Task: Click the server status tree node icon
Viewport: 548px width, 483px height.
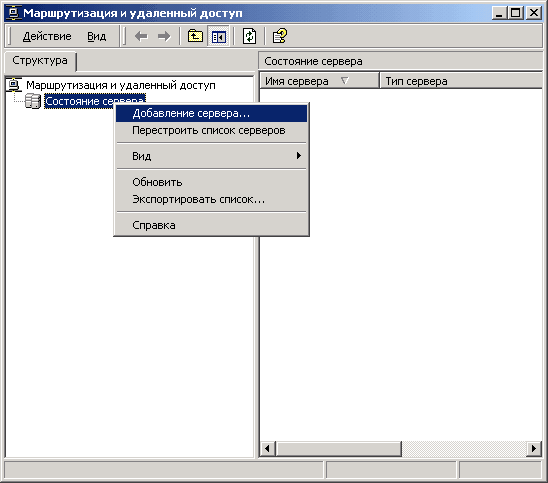Action: click(33, 101)
